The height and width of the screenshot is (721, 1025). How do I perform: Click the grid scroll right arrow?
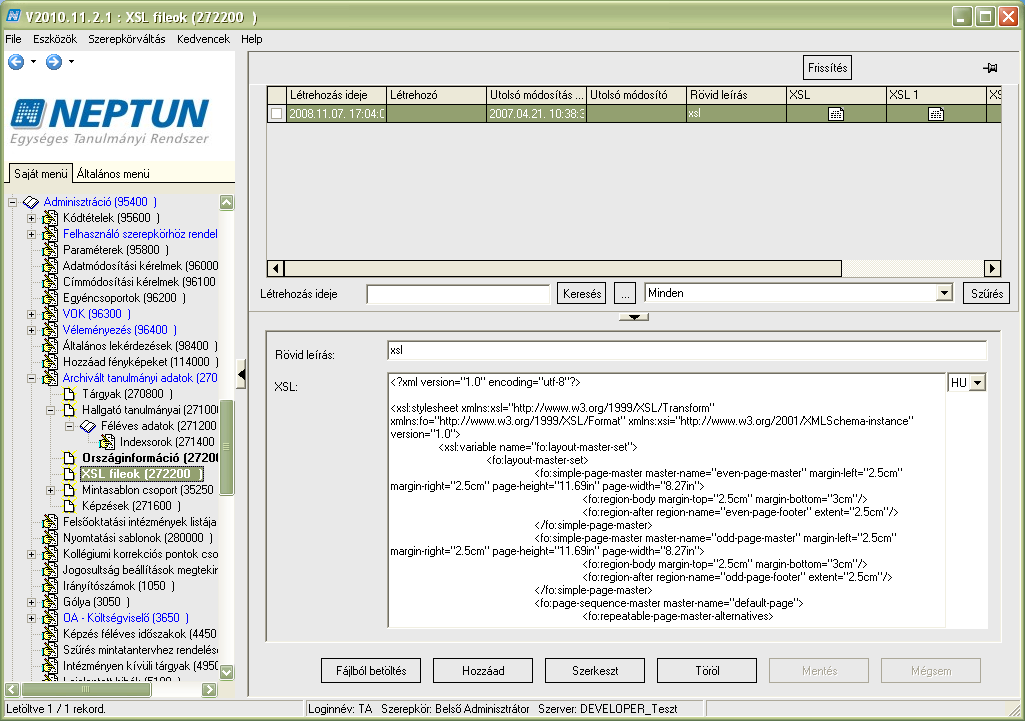[992, 268]
